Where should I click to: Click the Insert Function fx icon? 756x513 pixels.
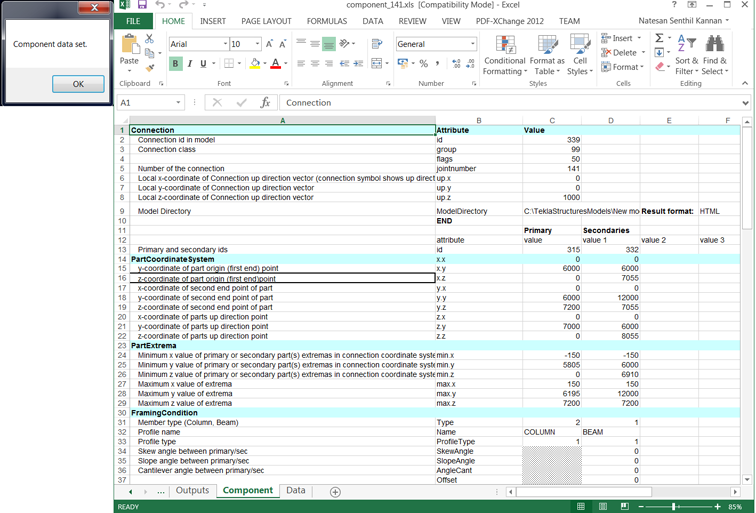point(265,103)
